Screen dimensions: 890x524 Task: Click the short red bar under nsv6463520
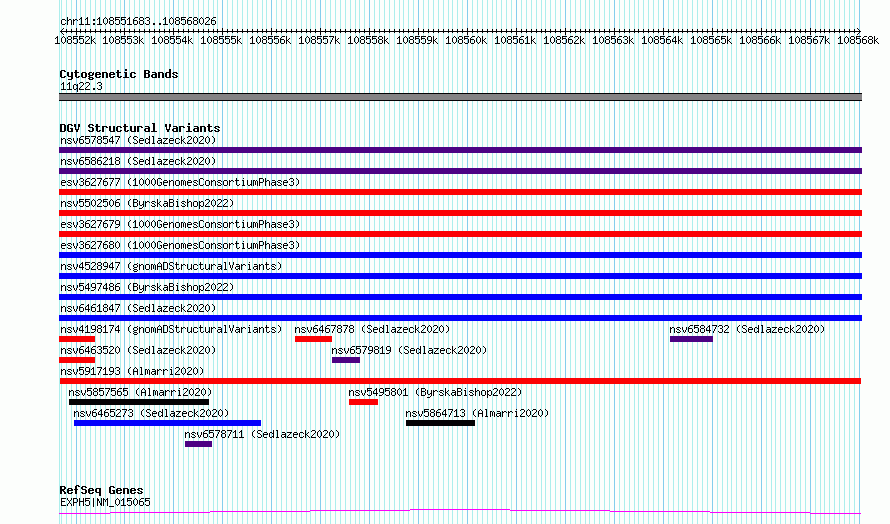77,360
